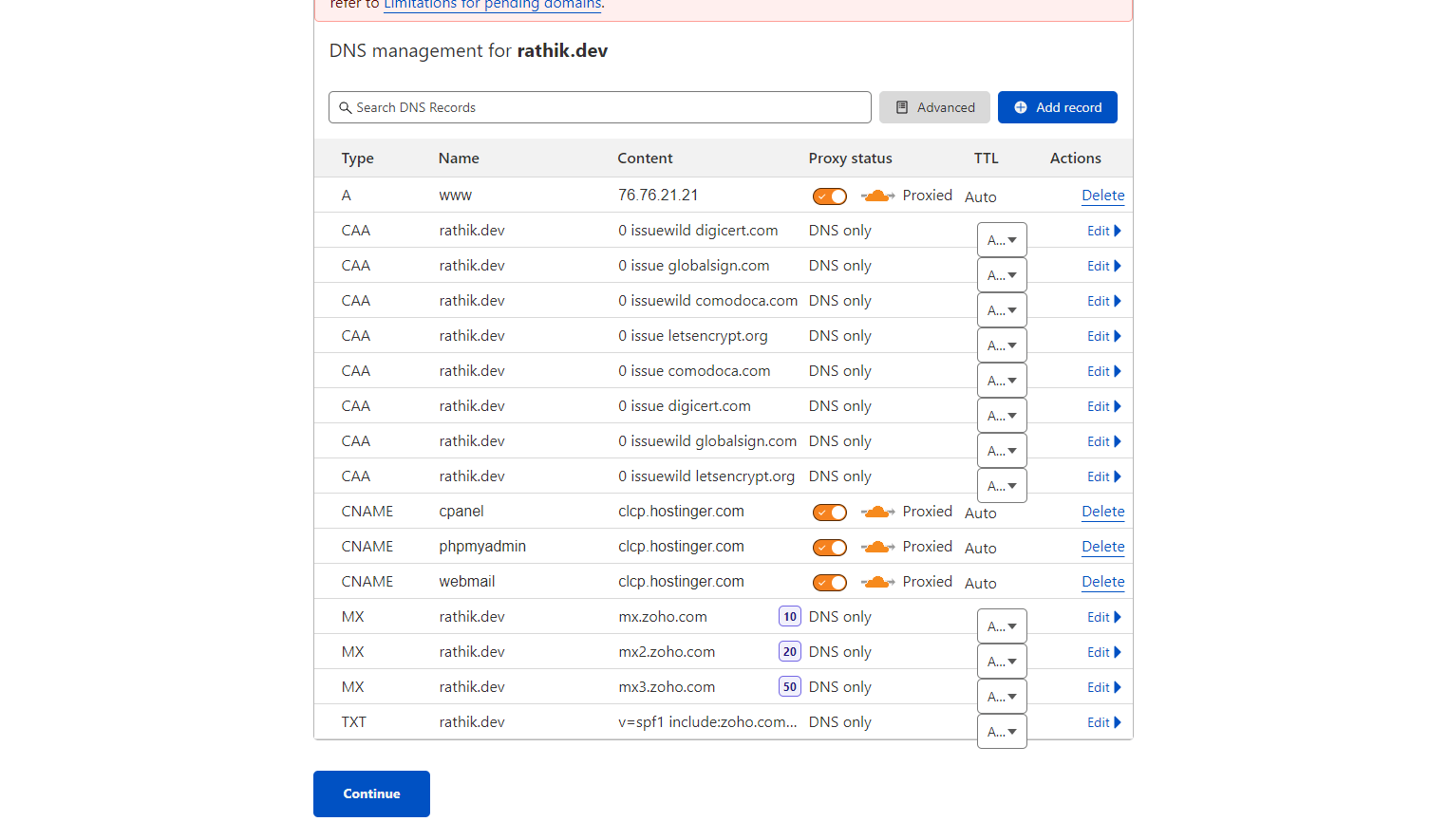Click the magnifier icon in DNS search
This screenshot has width=1430, height=840.
pyautogui.click(x=346, y=108)
